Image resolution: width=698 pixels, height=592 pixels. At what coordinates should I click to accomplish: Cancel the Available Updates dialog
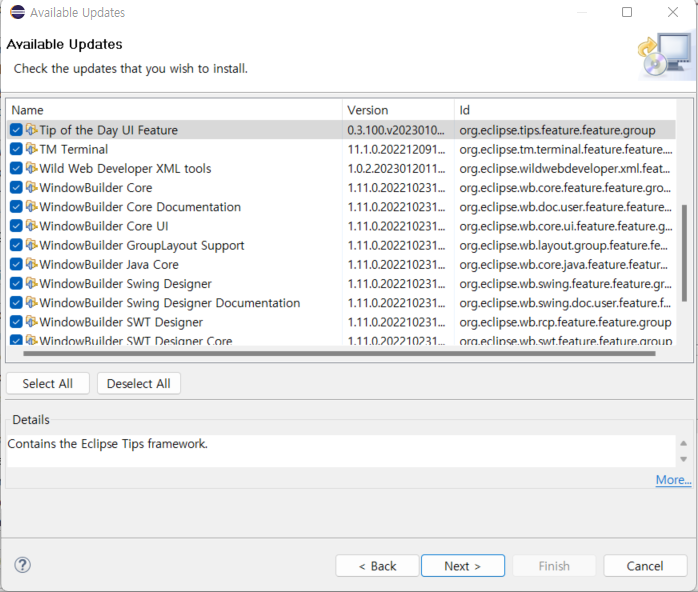(x=645, y=566)
